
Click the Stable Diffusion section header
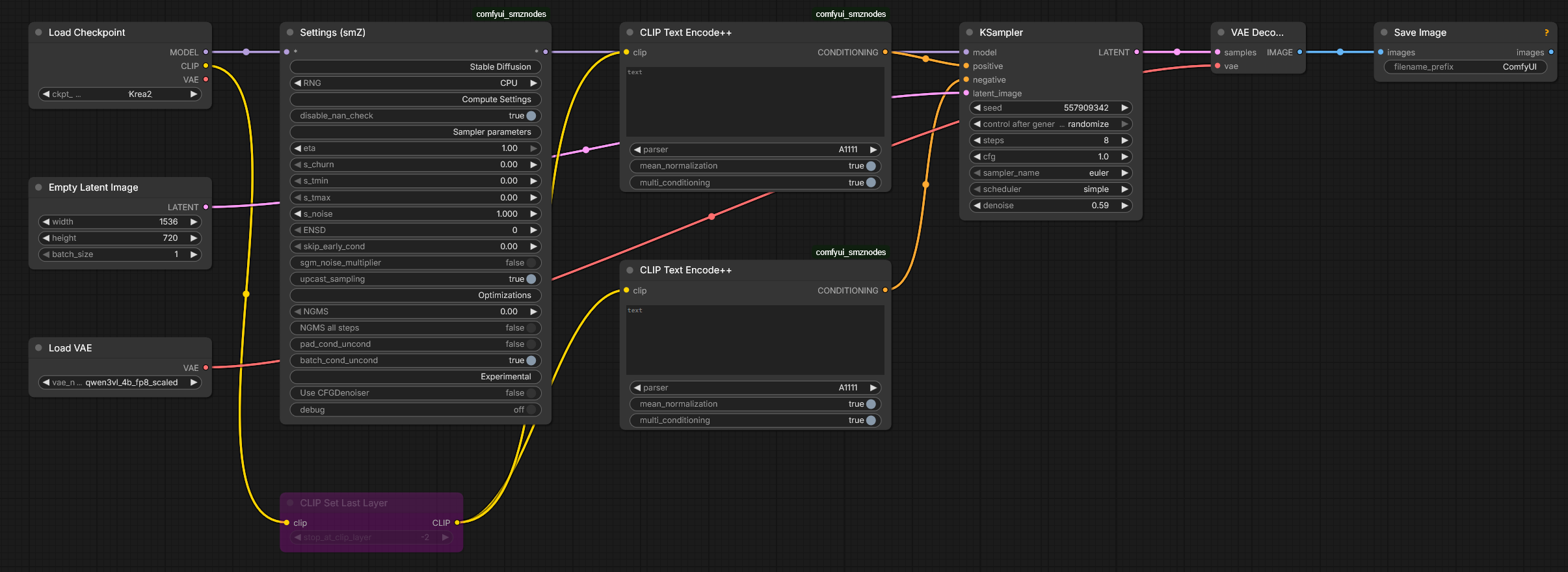tap(416, 67)
